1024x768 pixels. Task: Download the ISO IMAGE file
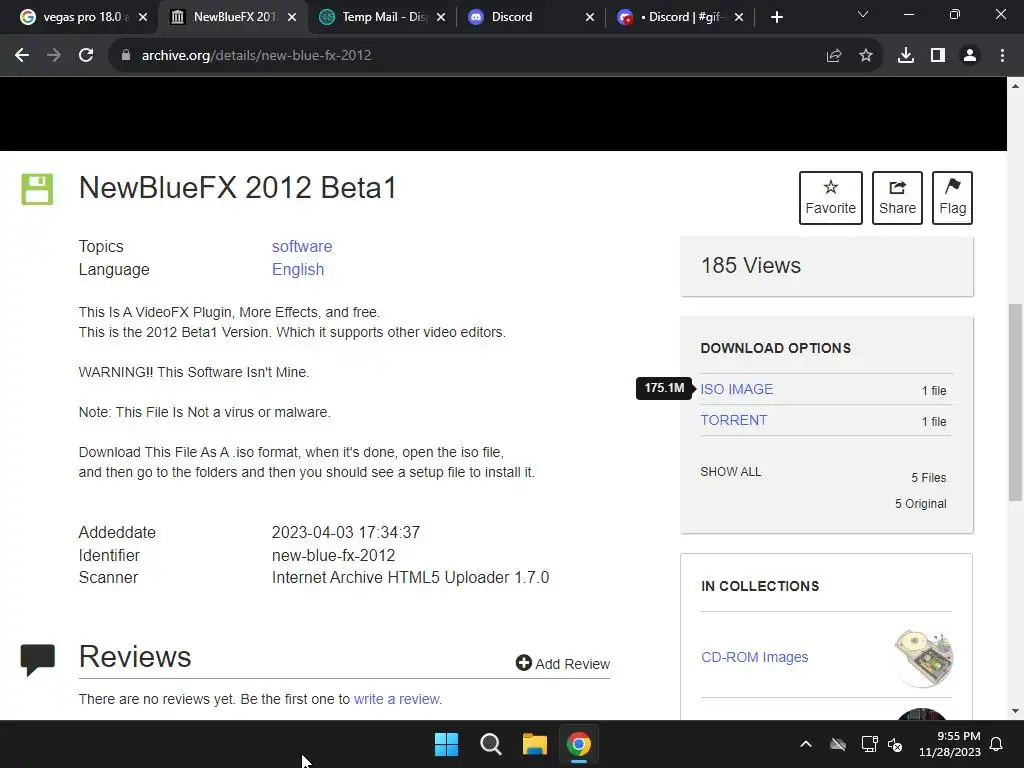736,389
